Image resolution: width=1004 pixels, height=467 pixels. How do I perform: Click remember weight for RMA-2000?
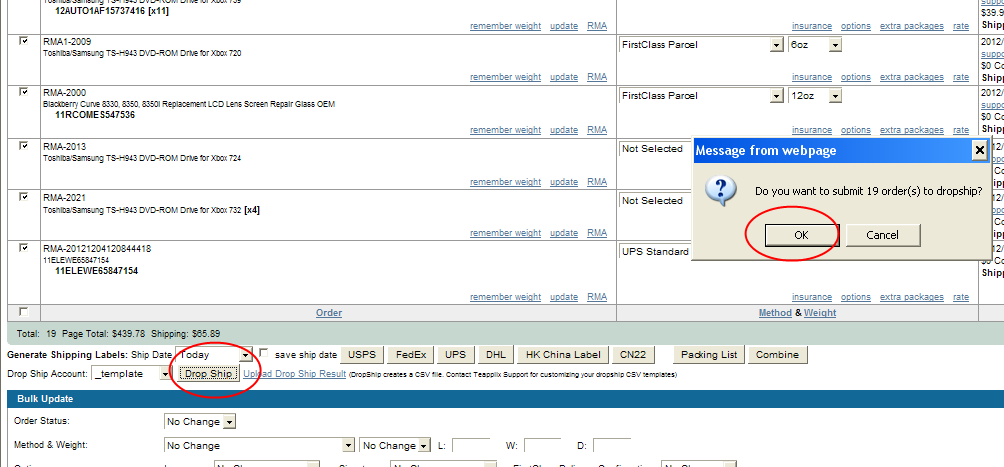click(505, 130)
